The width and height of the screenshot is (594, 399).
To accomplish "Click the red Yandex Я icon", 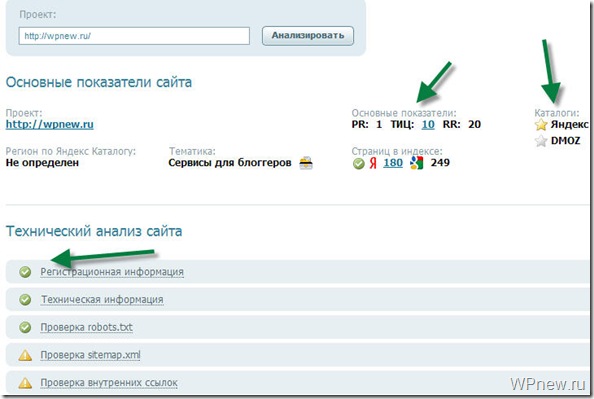I will tap(373, 163).
